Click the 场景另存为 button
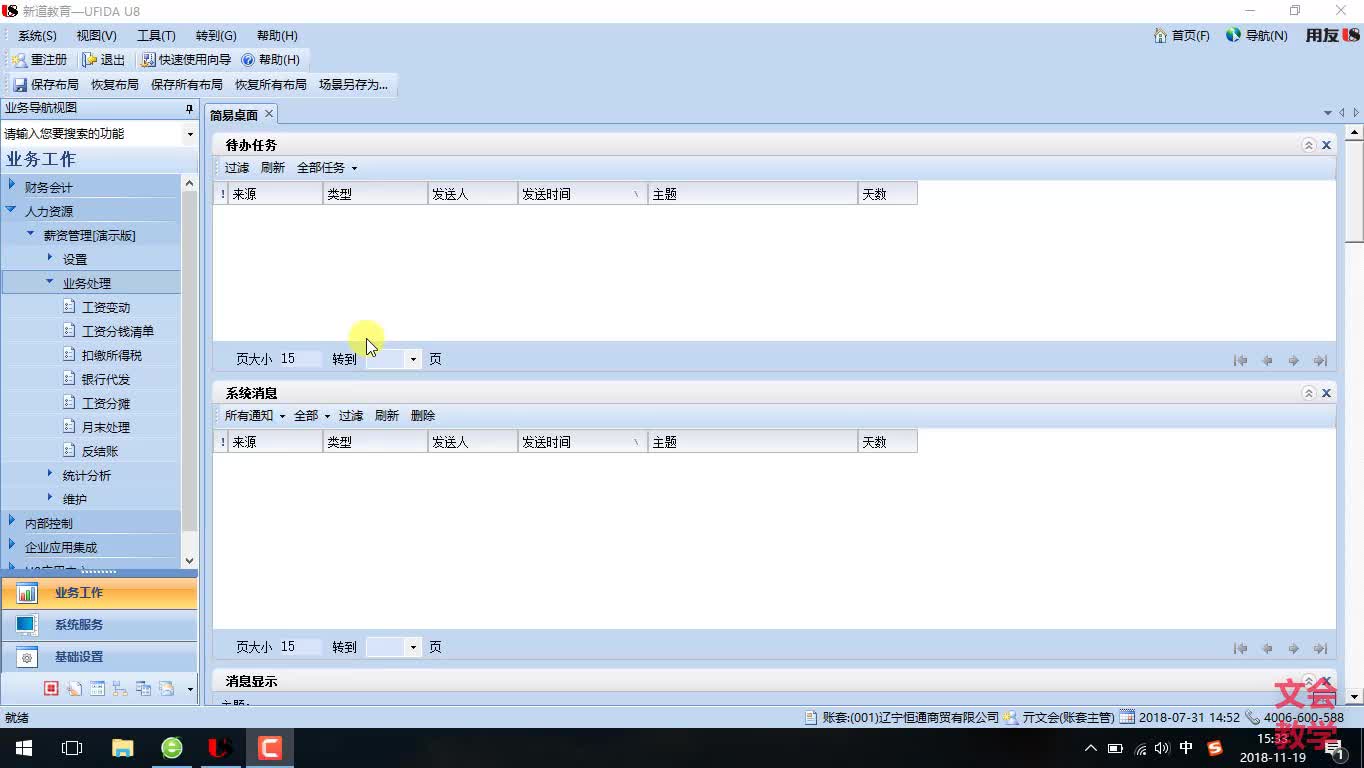1364x768 pixels. point(348,84)
